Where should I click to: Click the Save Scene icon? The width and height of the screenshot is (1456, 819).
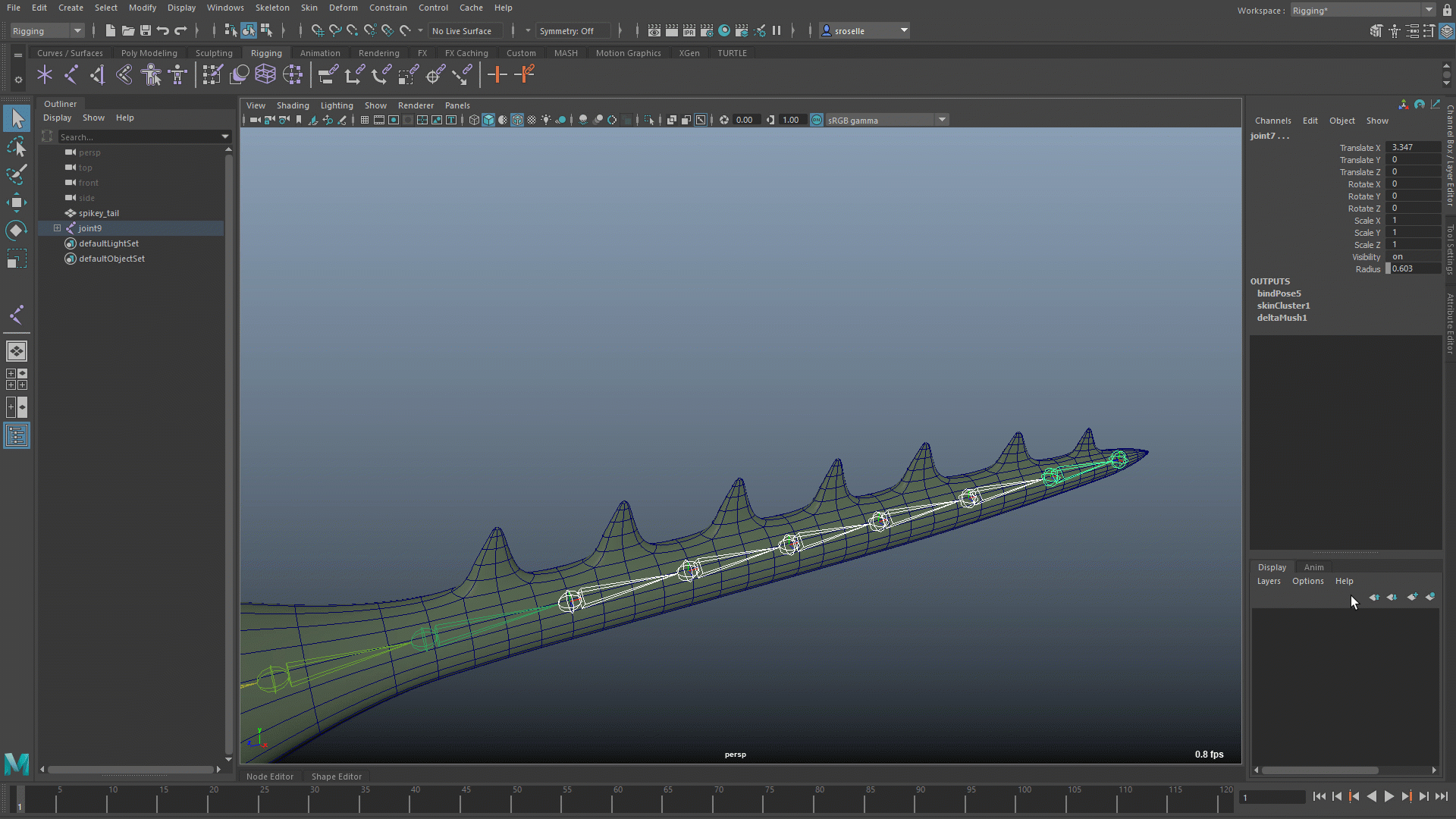(146, 31)
